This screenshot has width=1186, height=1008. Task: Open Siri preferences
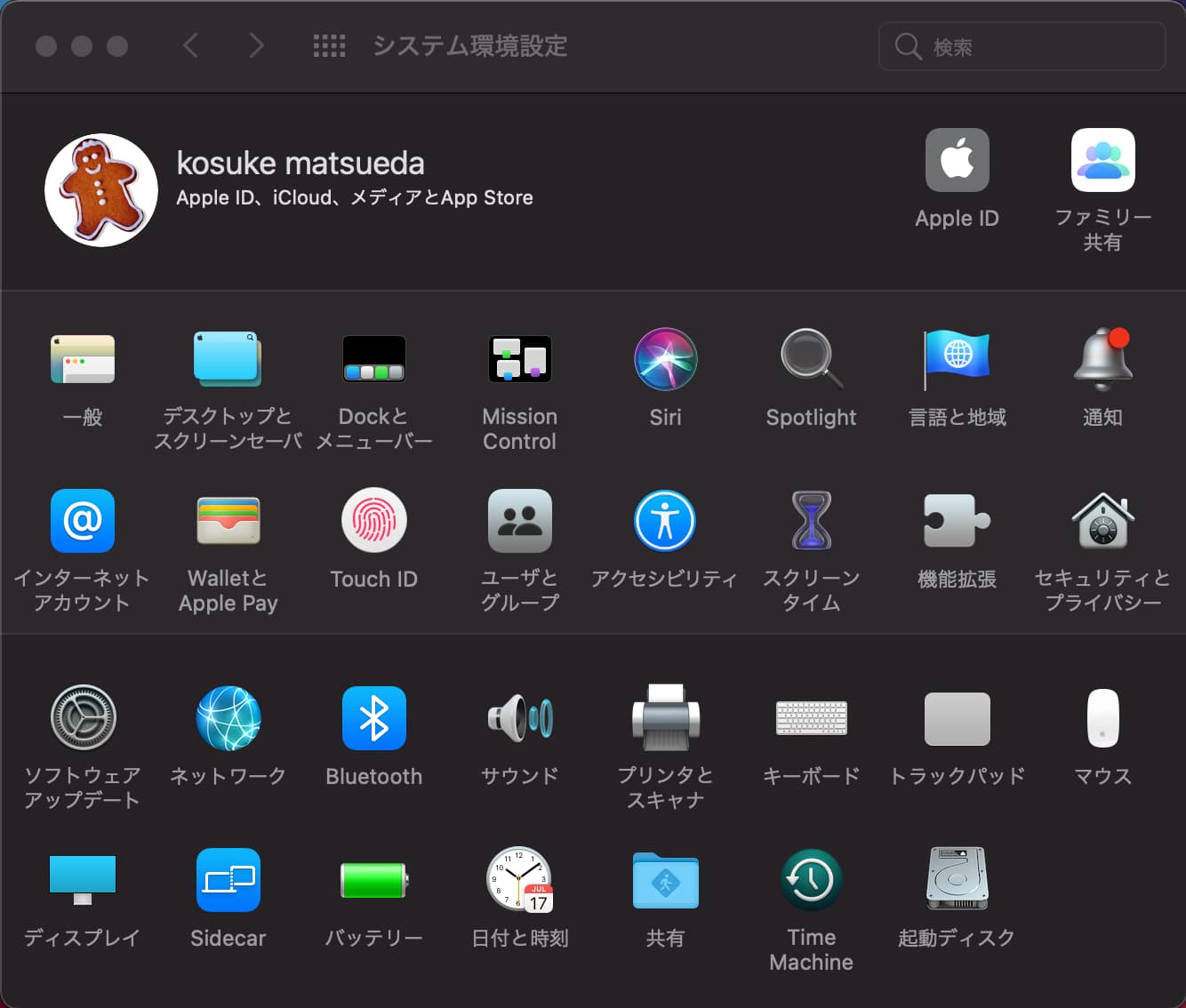pyautogui.click(x=665, y=359)
